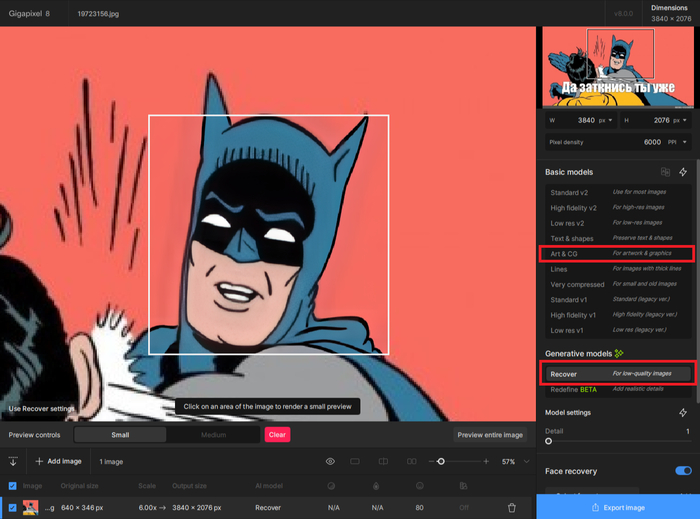This screenshot has height=519, width=700.
Task: Open the Pixel density PPI unit dropdown
Action: (677, 142)
